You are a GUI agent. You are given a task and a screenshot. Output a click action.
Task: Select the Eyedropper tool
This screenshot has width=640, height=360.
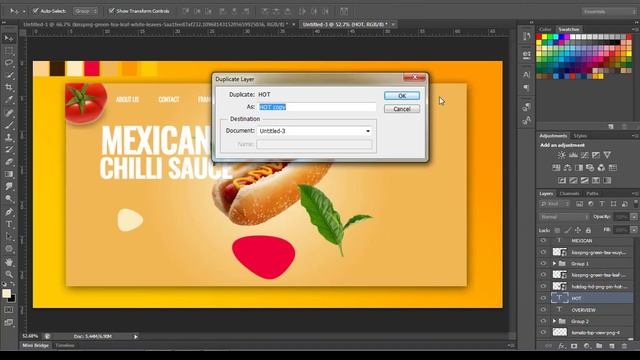point(9,99)
